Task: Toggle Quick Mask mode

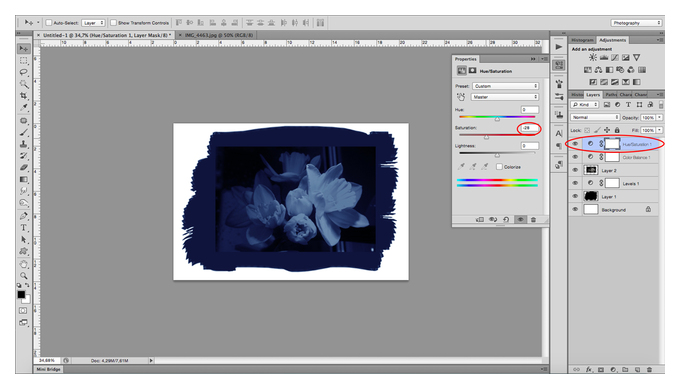Action: [x=23, y=311]
